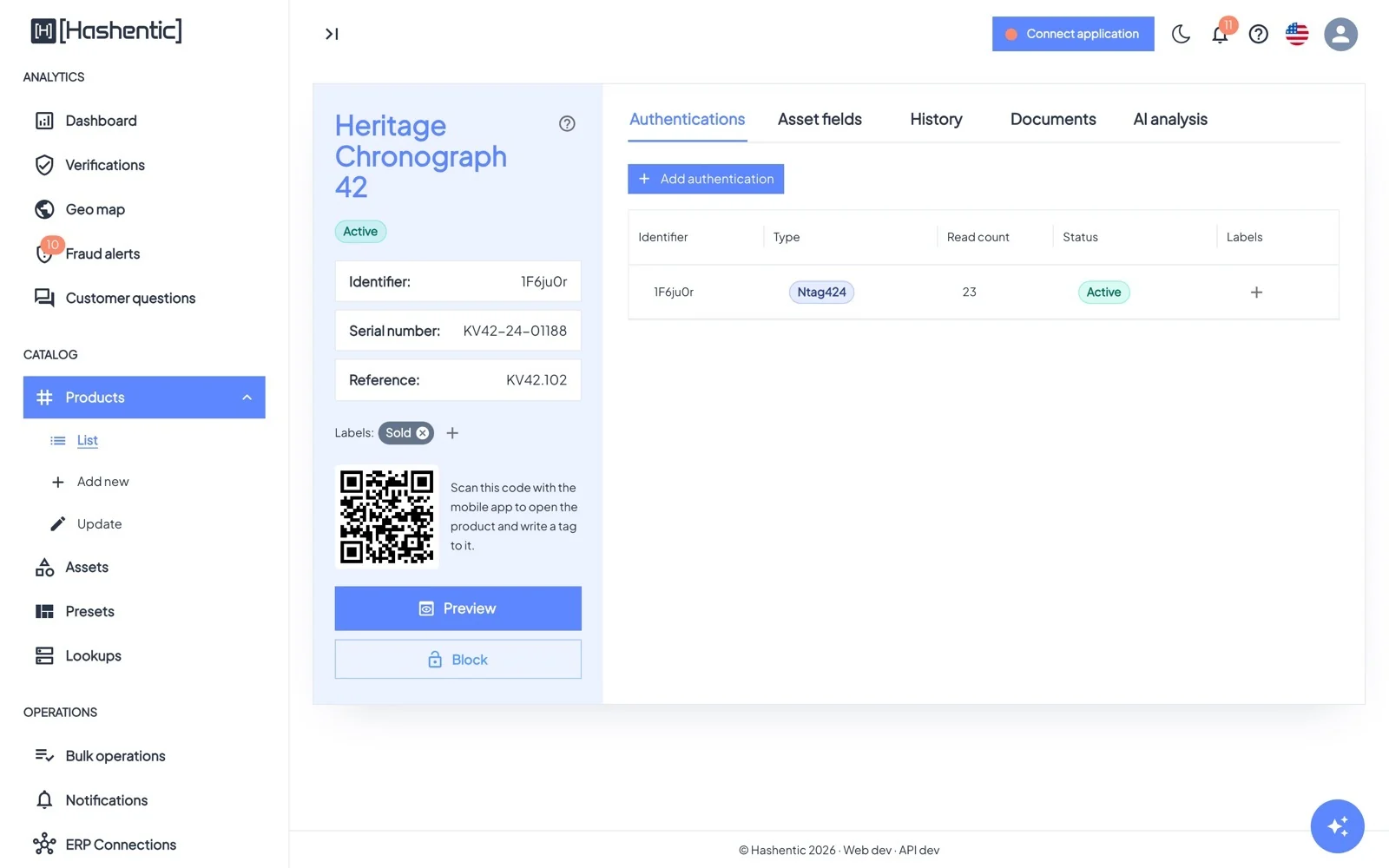
Task: Open the AI assistant sparkle button
Action: pos(1337,826)
